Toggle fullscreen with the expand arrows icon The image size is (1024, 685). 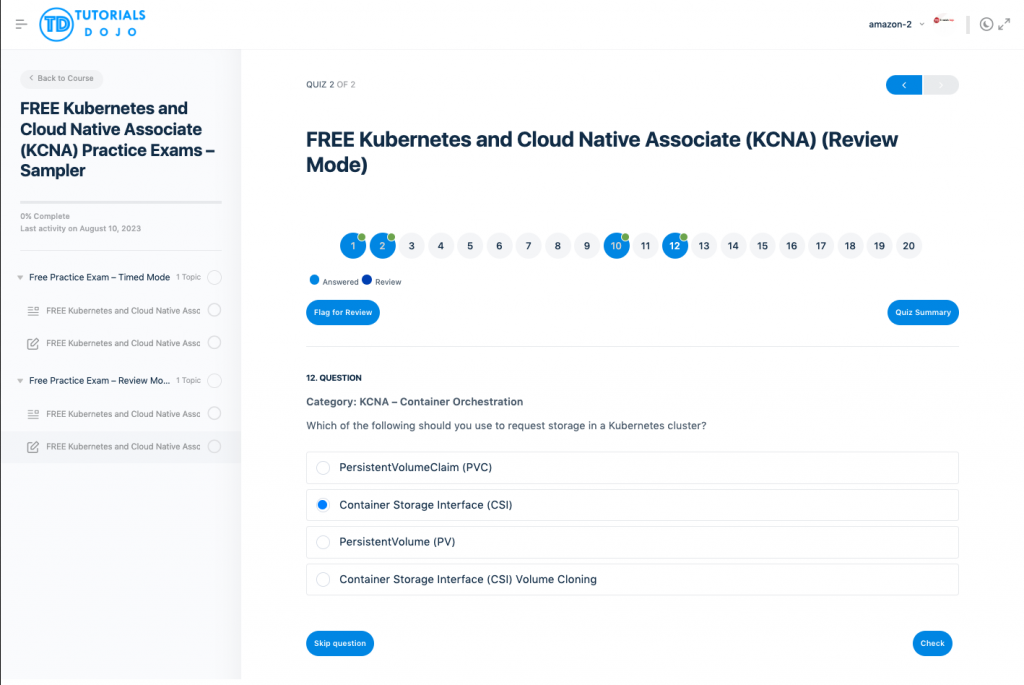pyautogui.click(x=1004, y=24)
